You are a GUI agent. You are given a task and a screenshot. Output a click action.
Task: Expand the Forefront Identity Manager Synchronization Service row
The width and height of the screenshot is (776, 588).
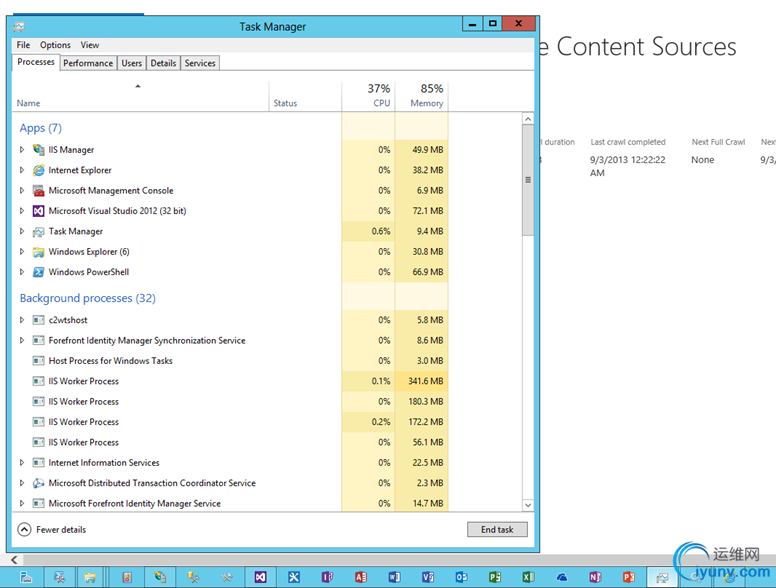point(22,341)
